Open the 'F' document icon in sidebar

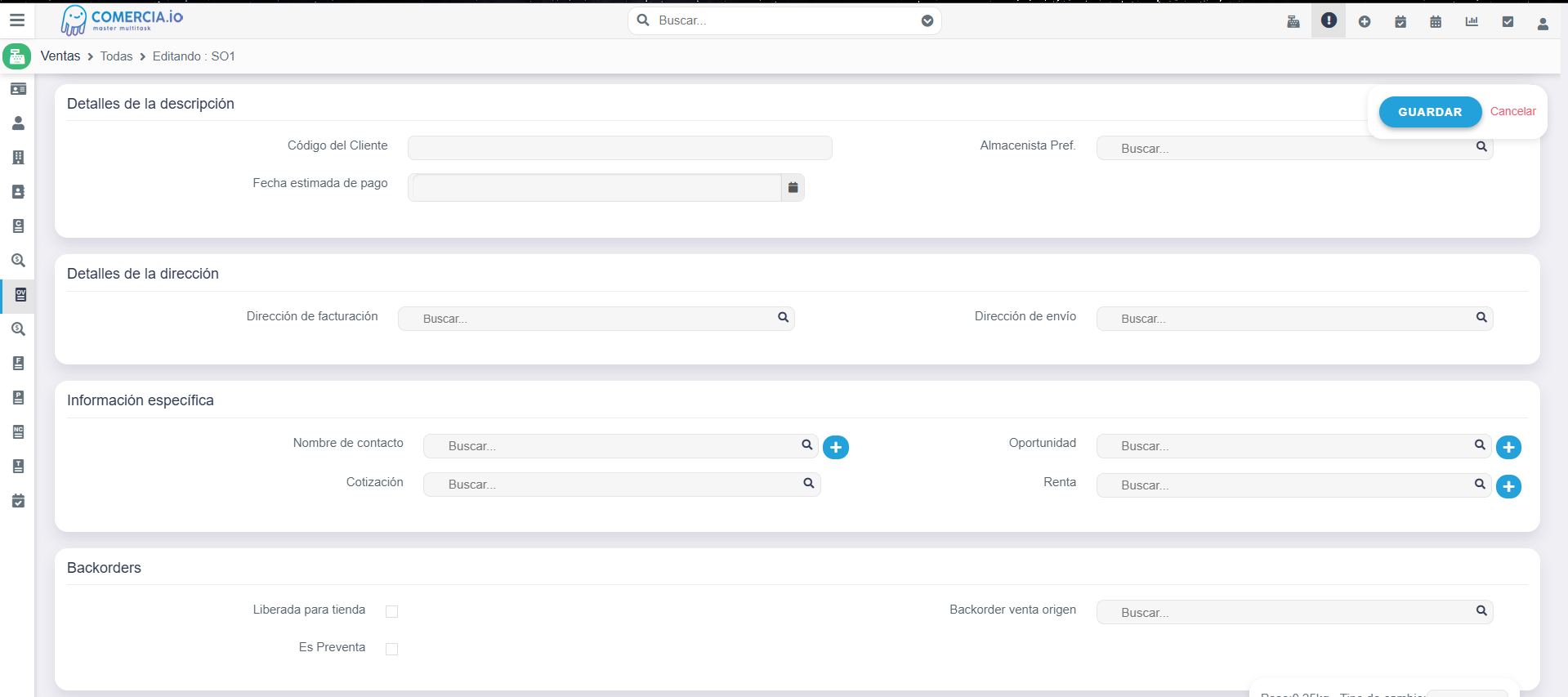click(18, 364)
